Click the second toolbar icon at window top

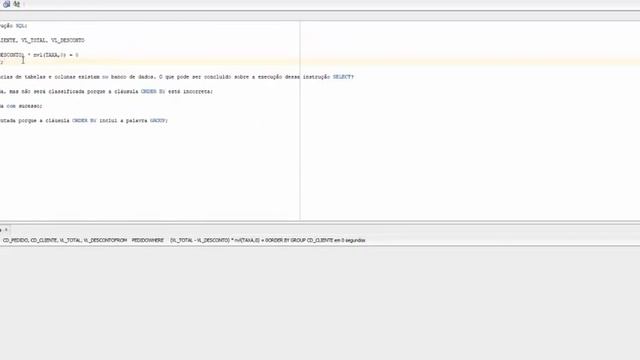[17, 4]
